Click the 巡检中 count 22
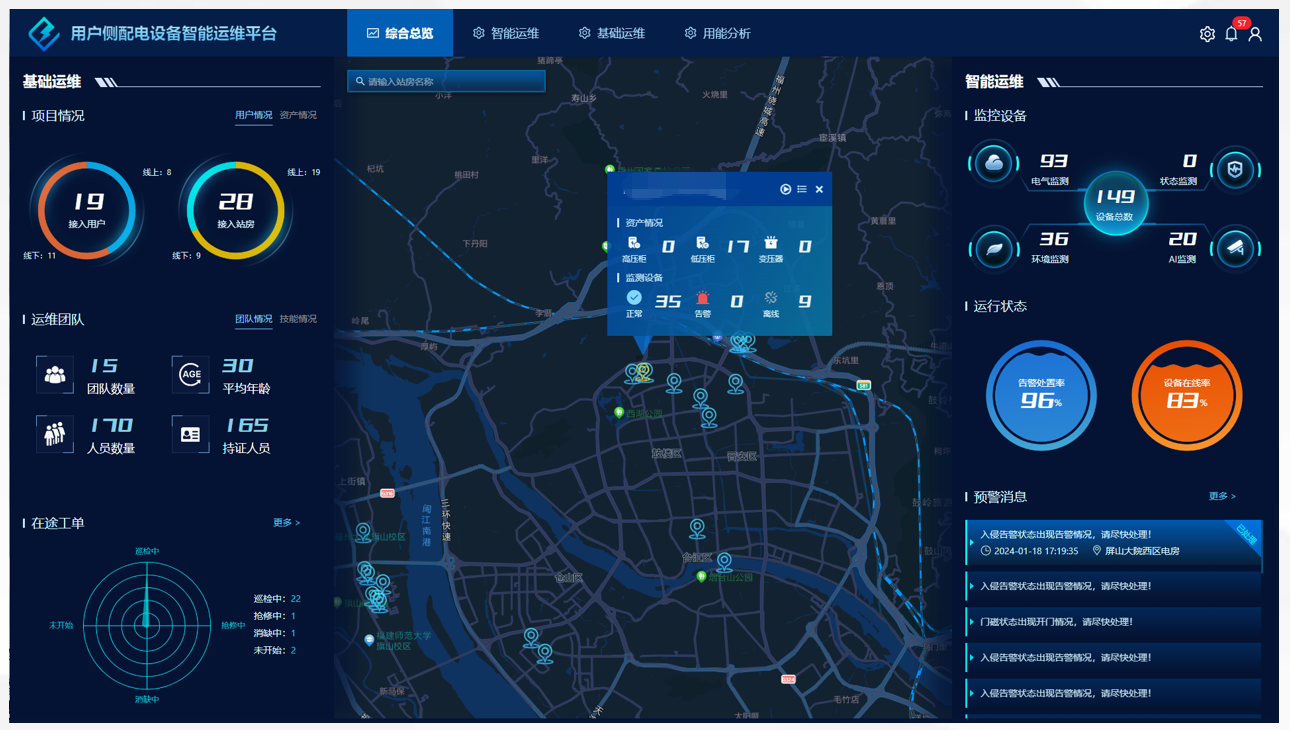The image size is (1290, 730). pos(295,599)
